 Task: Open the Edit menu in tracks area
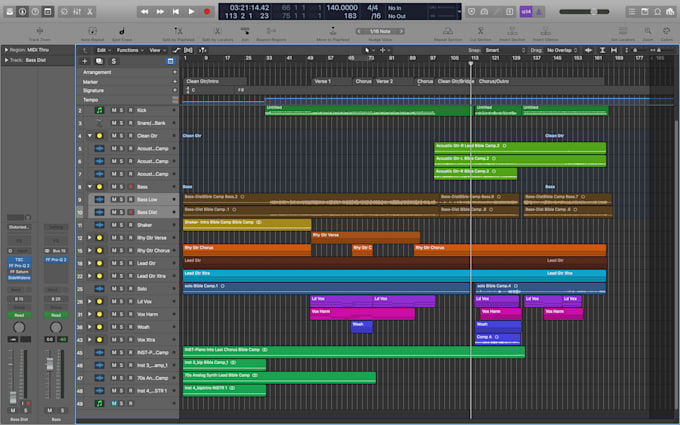[x=100, y=48]
